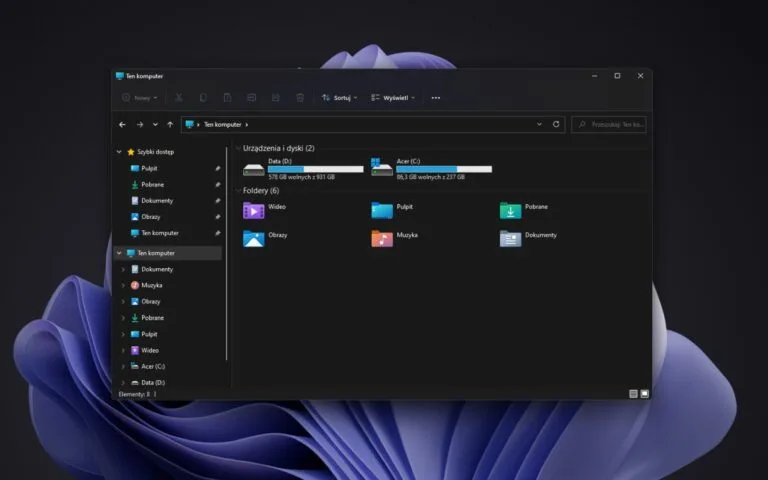Select the Pobrane folder icon in Foldery
Image resolution: width=768 pixels, height=480 pixels.
click(x=510, y=211)
